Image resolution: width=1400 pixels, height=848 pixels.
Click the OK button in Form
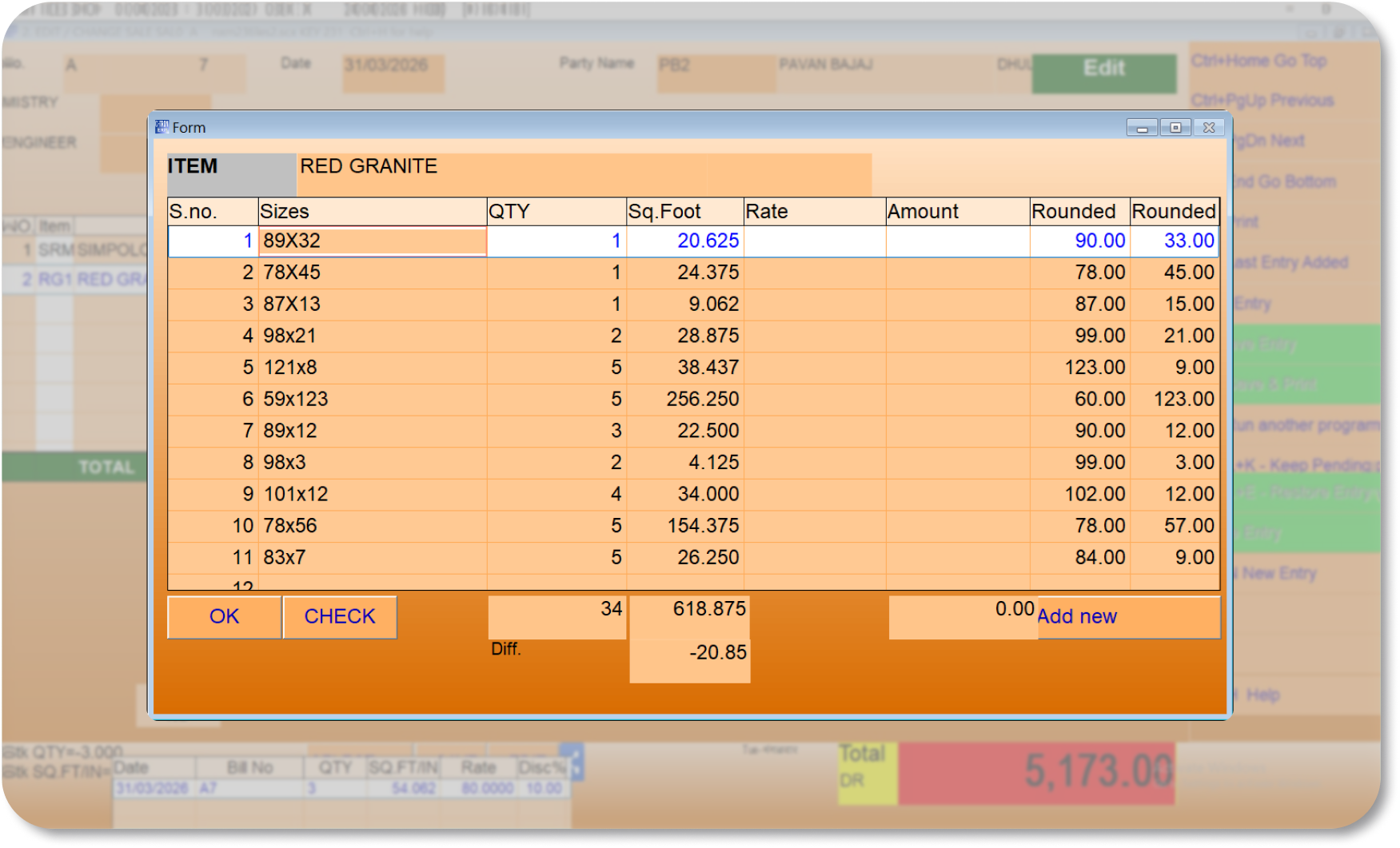coord(224,616)
